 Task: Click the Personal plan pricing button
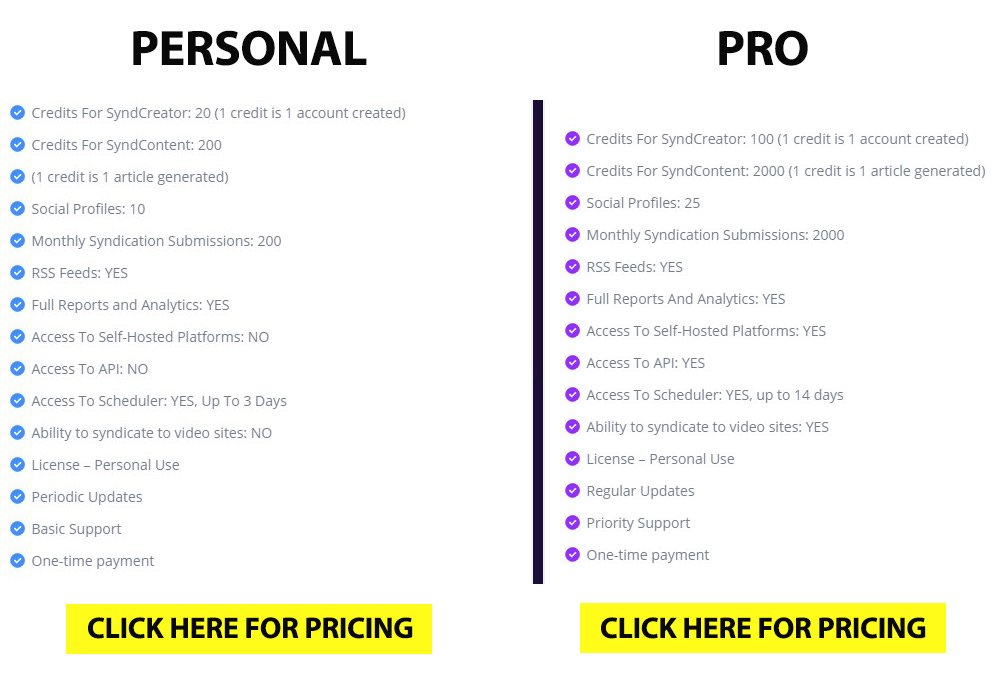click(x=248, y=628)
